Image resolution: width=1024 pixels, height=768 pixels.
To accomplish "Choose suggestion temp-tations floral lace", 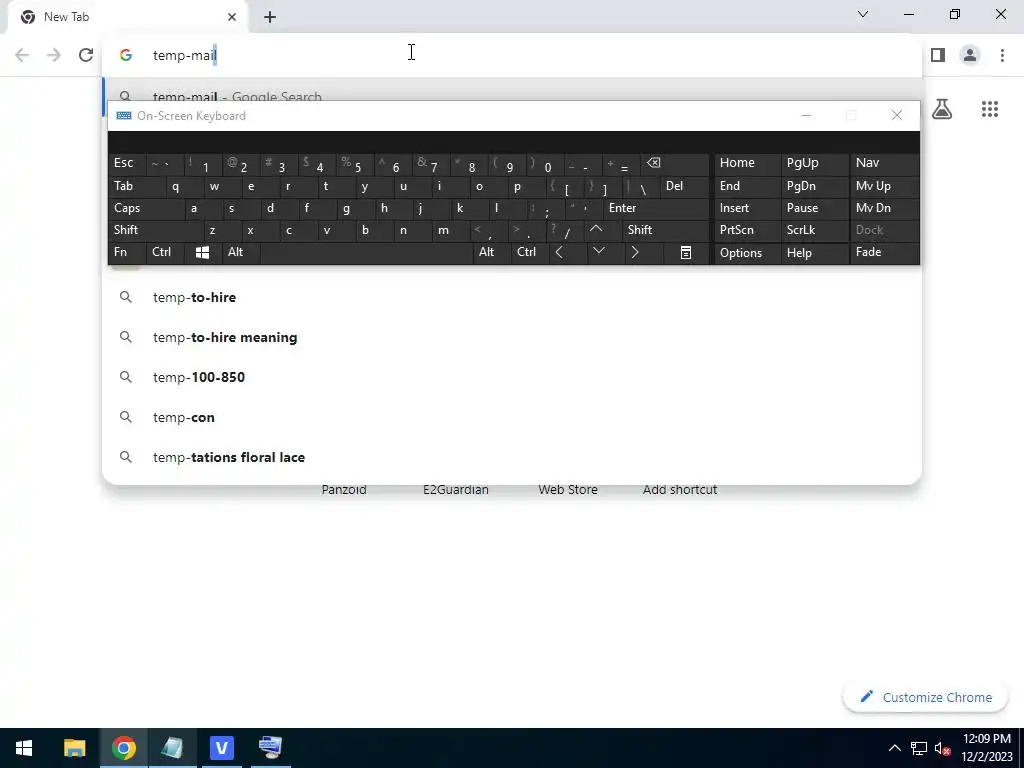I will coord(512,456).
